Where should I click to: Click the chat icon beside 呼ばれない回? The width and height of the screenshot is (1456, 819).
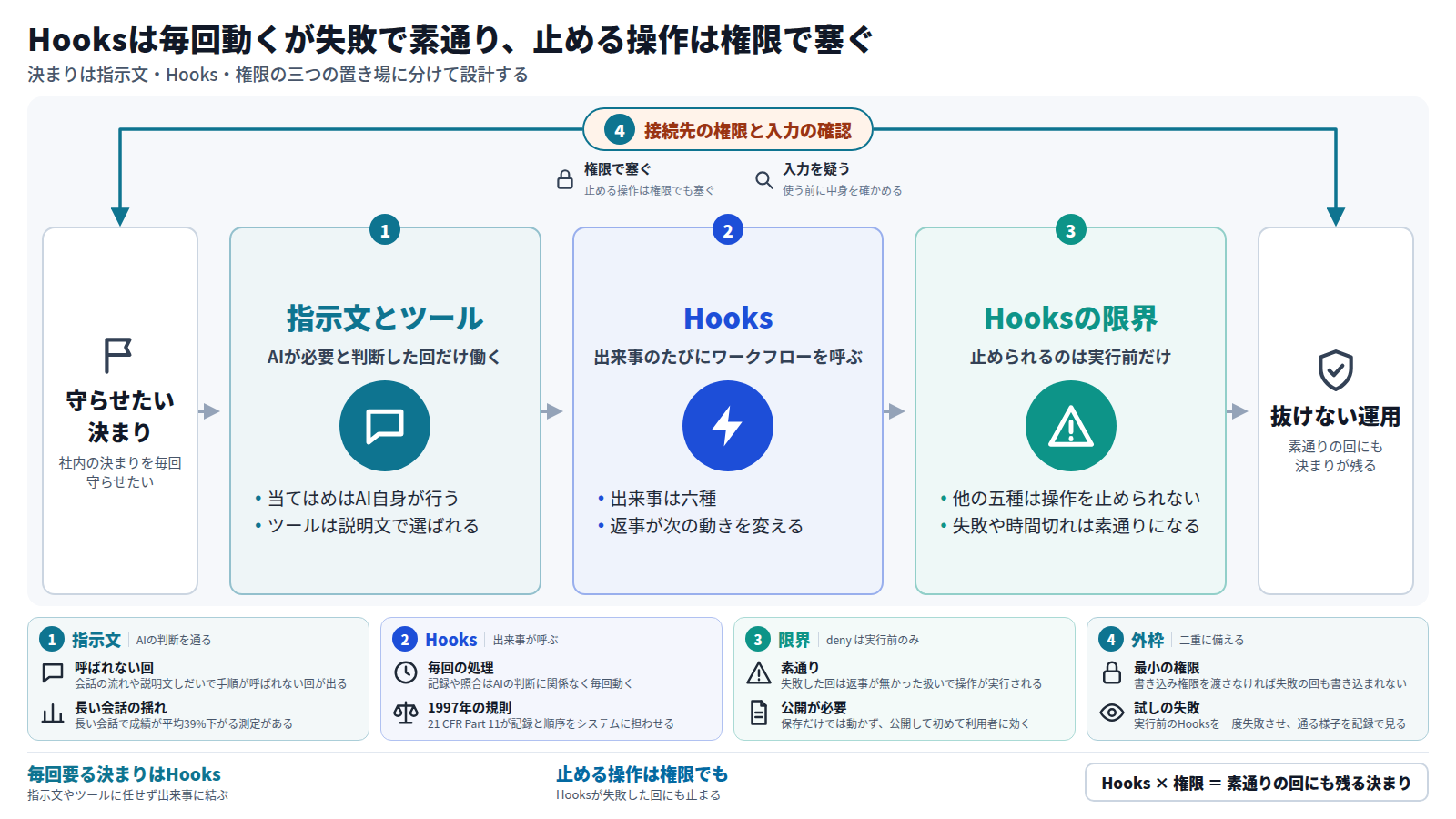[53, 673]
